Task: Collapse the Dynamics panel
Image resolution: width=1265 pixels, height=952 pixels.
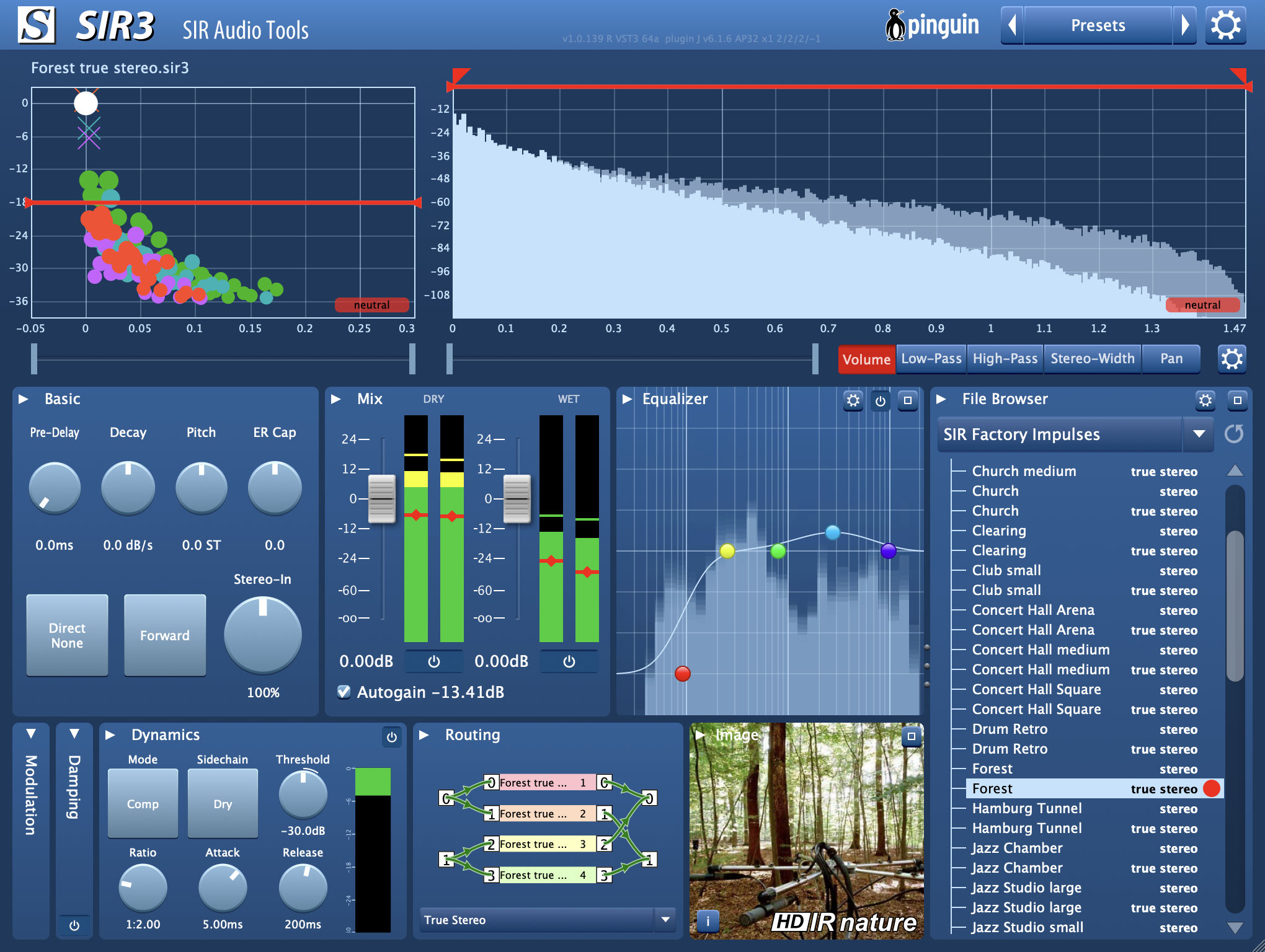Action: (110, 735)
